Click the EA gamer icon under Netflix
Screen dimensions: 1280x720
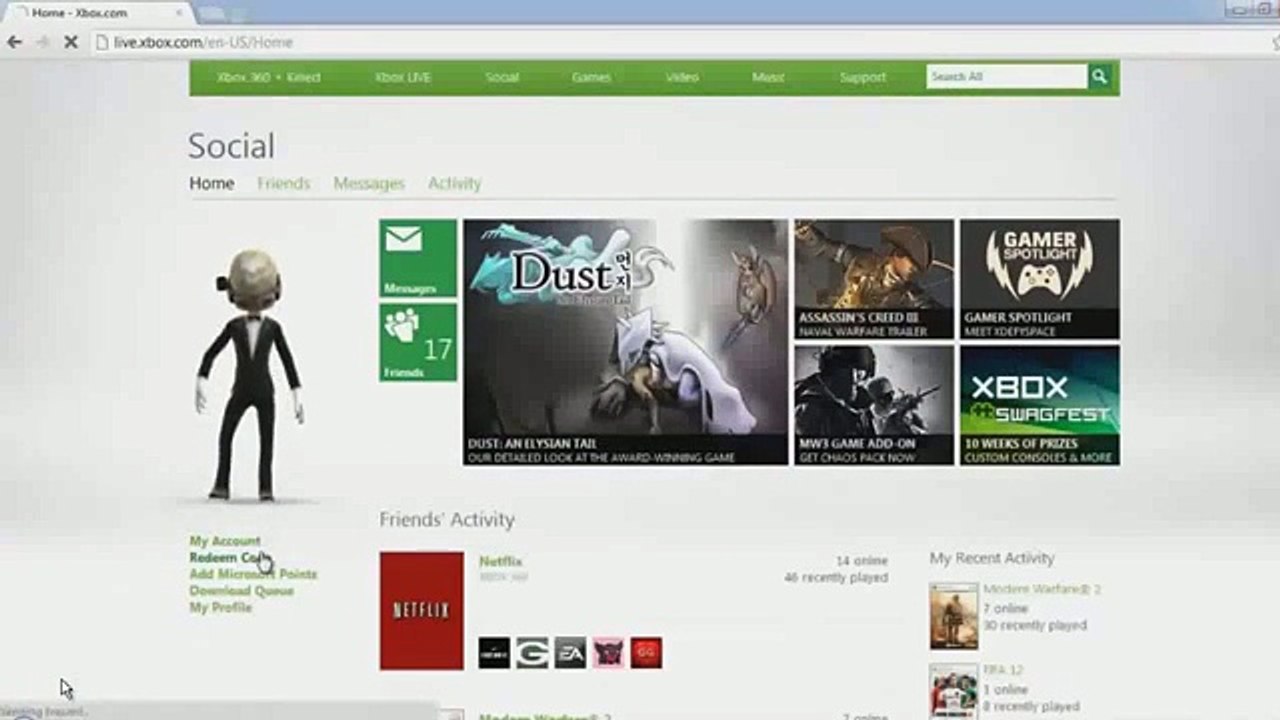(570, 653)
